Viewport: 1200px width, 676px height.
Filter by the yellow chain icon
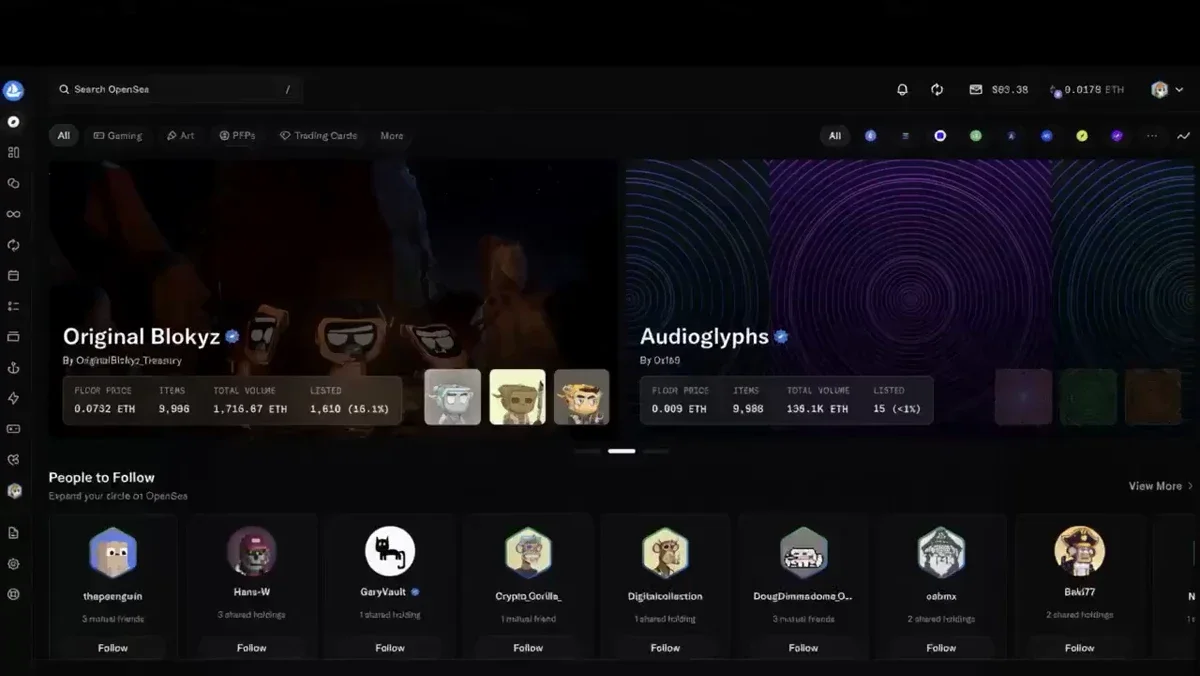click(x=1081, y=136)
